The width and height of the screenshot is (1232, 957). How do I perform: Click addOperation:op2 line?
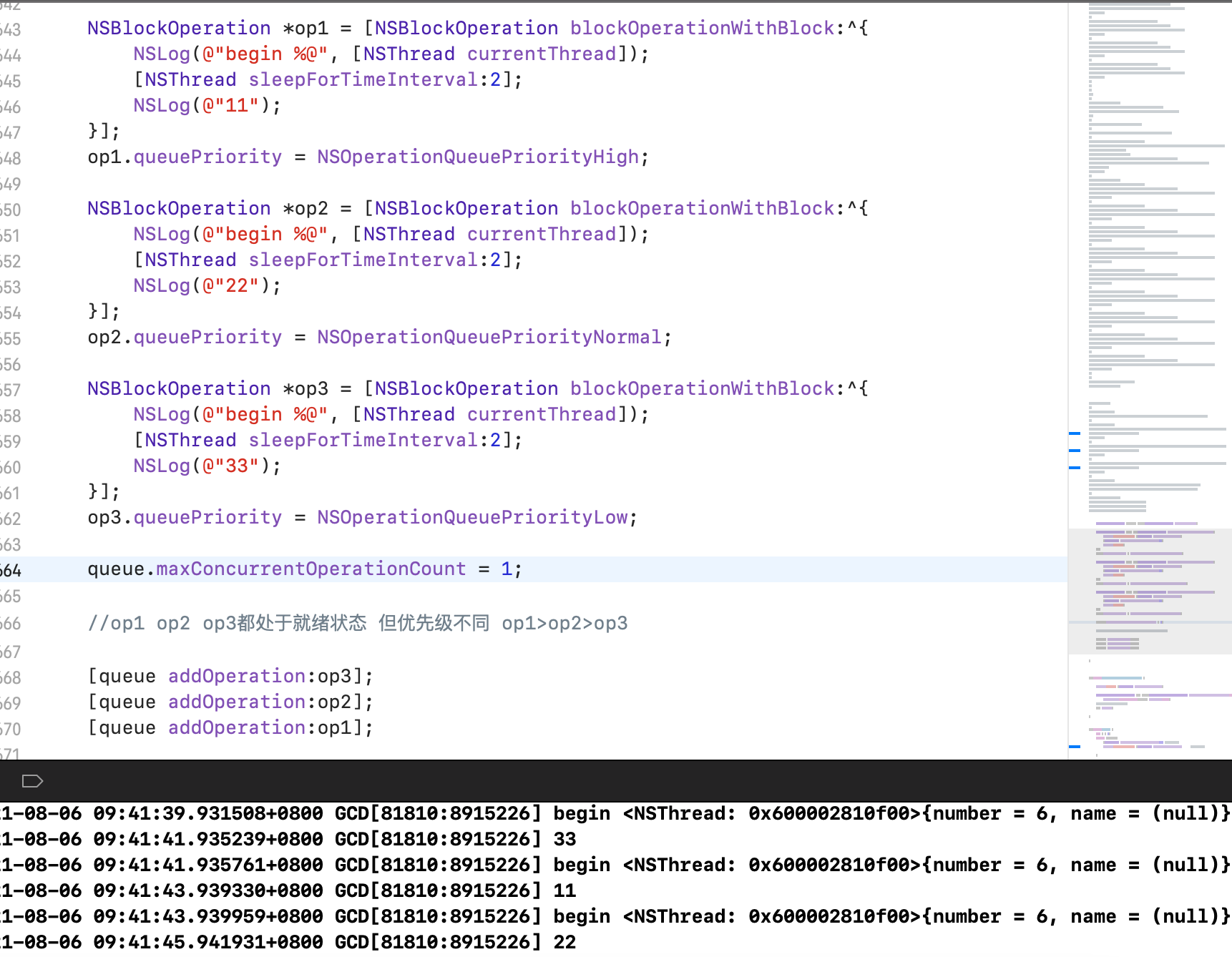click(230, 702)
